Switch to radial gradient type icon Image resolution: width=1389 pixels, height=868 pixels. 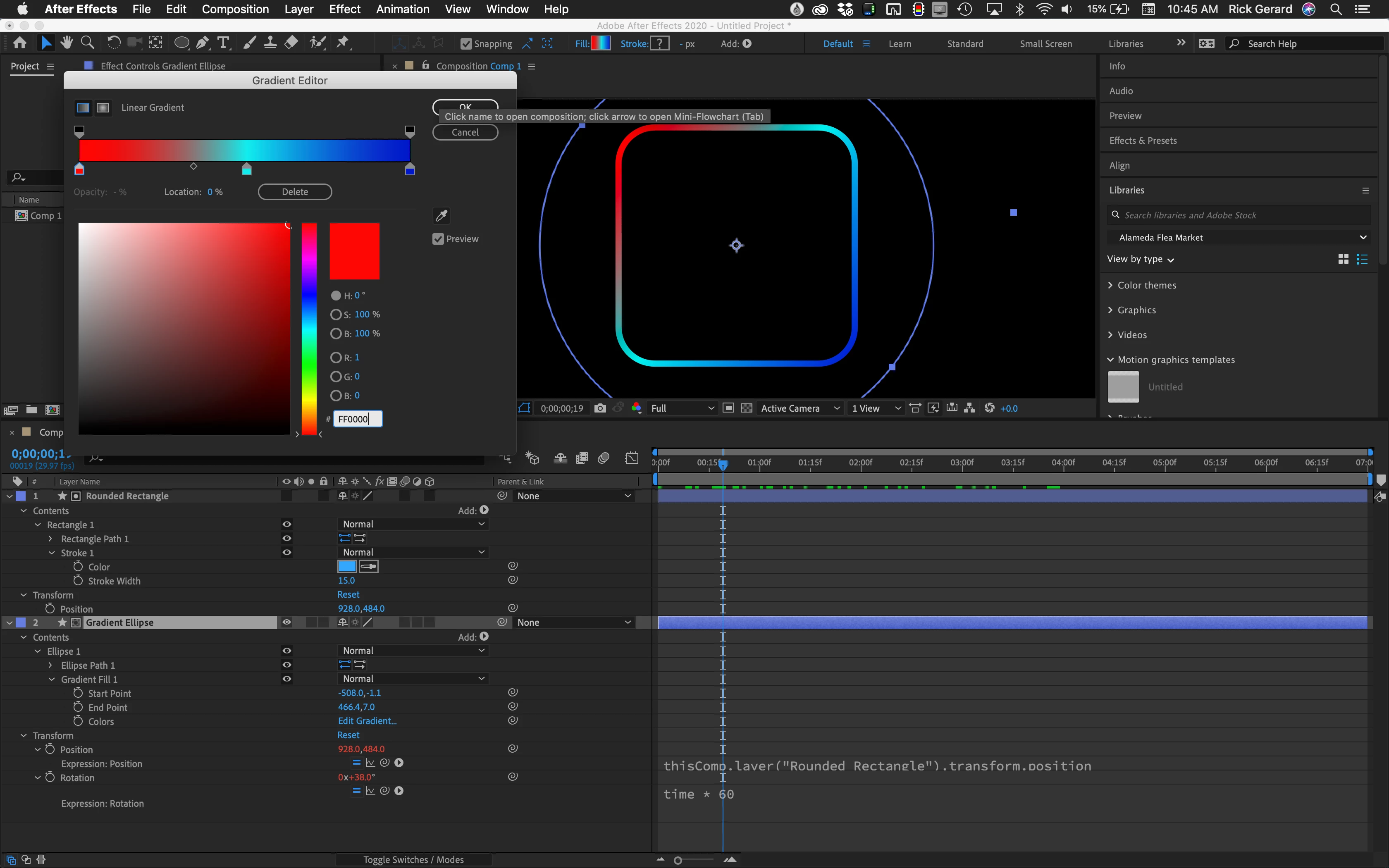(103, 108)
